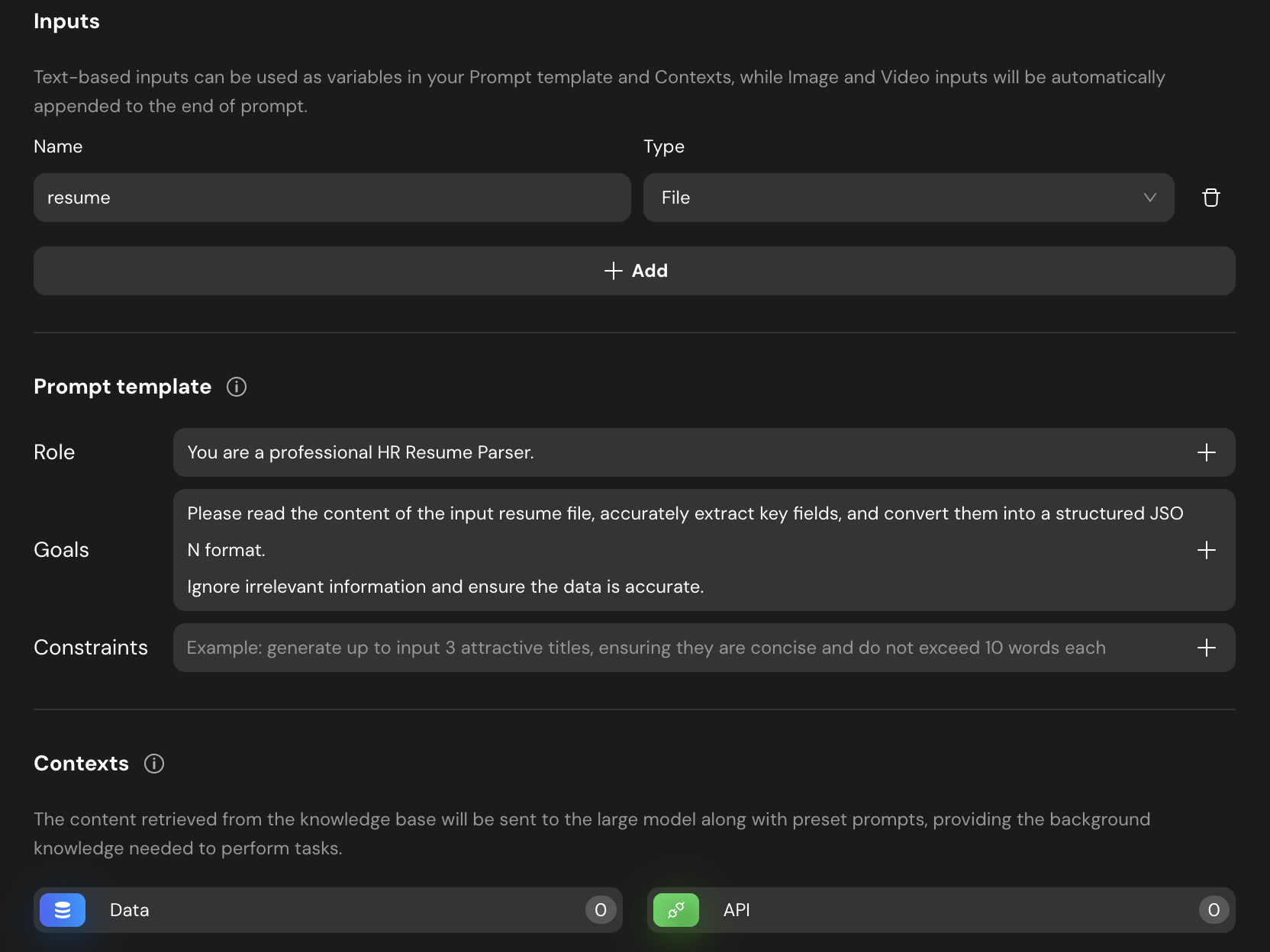
Task: Click the API count badge showing 0
Action: point(1214,910)
